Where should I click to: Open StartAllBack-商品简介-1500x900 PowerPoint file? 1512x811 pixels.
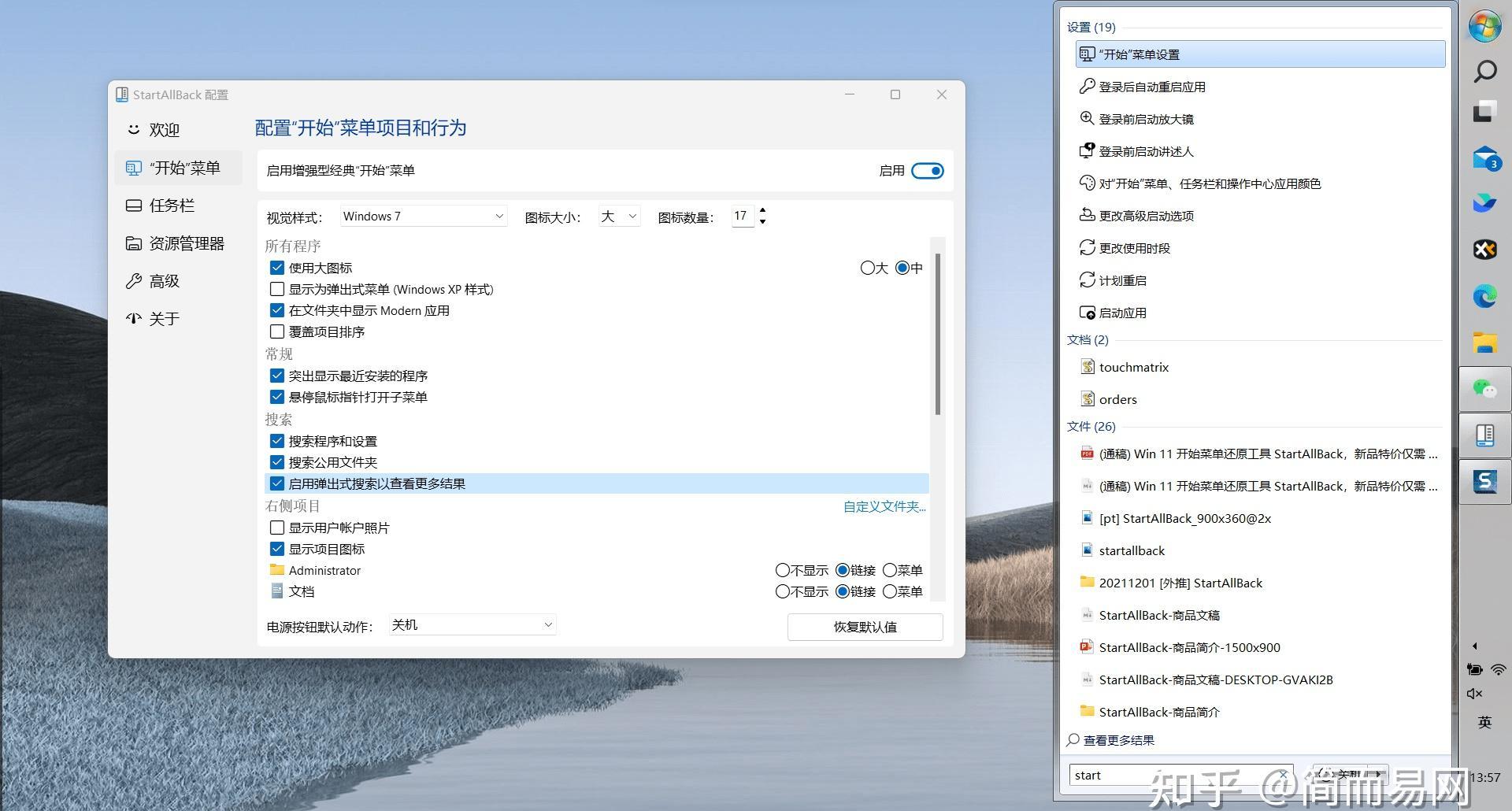pos(1260,647)
